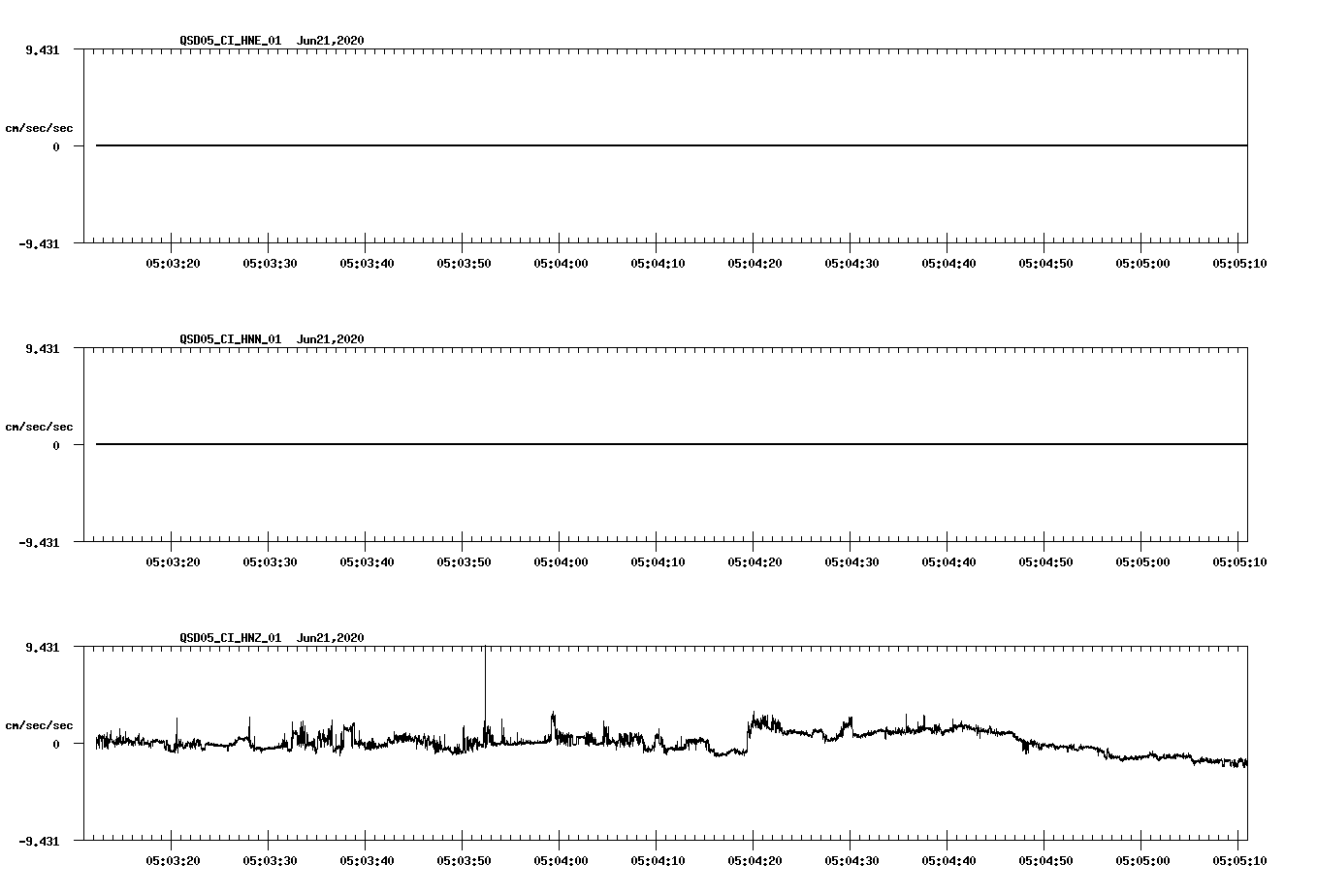Screen dimensions: 1317x896
Task: Click the 0 axis value of the HNZ plot
Action: (56, 745)
